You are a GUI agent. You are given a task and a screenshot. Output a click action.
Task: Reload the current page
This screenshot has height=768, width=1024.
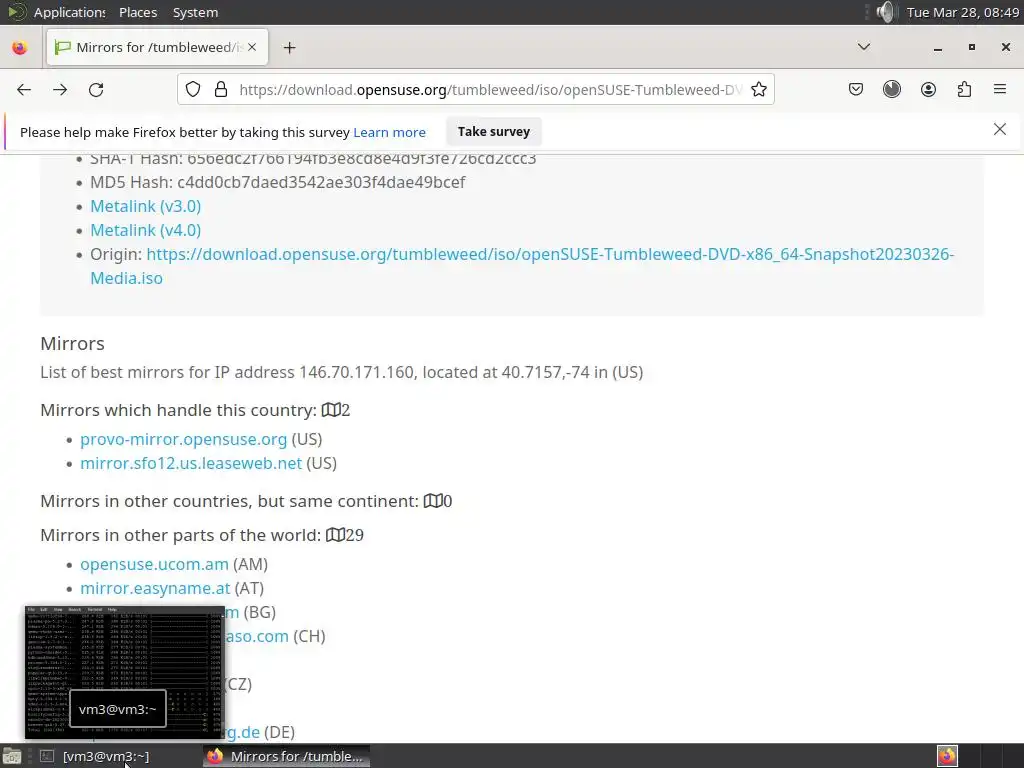96,89
